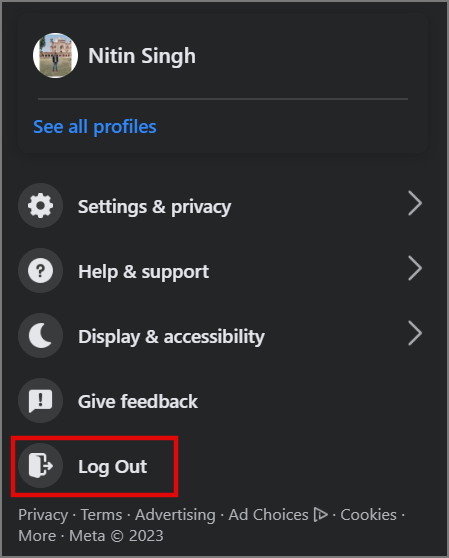Open the Cookies footer link
The image size is (449, 558).
369,515
